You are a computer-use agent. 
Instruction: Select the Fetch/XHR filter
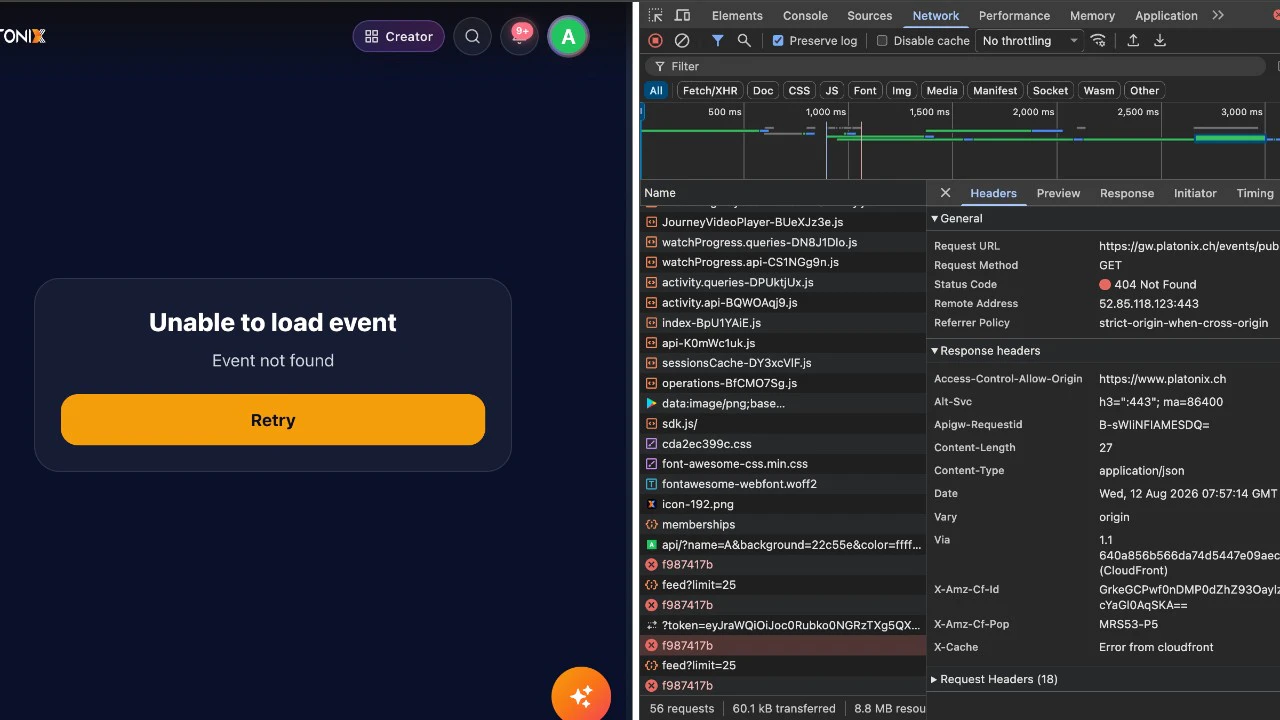click(x=710, y=90)
